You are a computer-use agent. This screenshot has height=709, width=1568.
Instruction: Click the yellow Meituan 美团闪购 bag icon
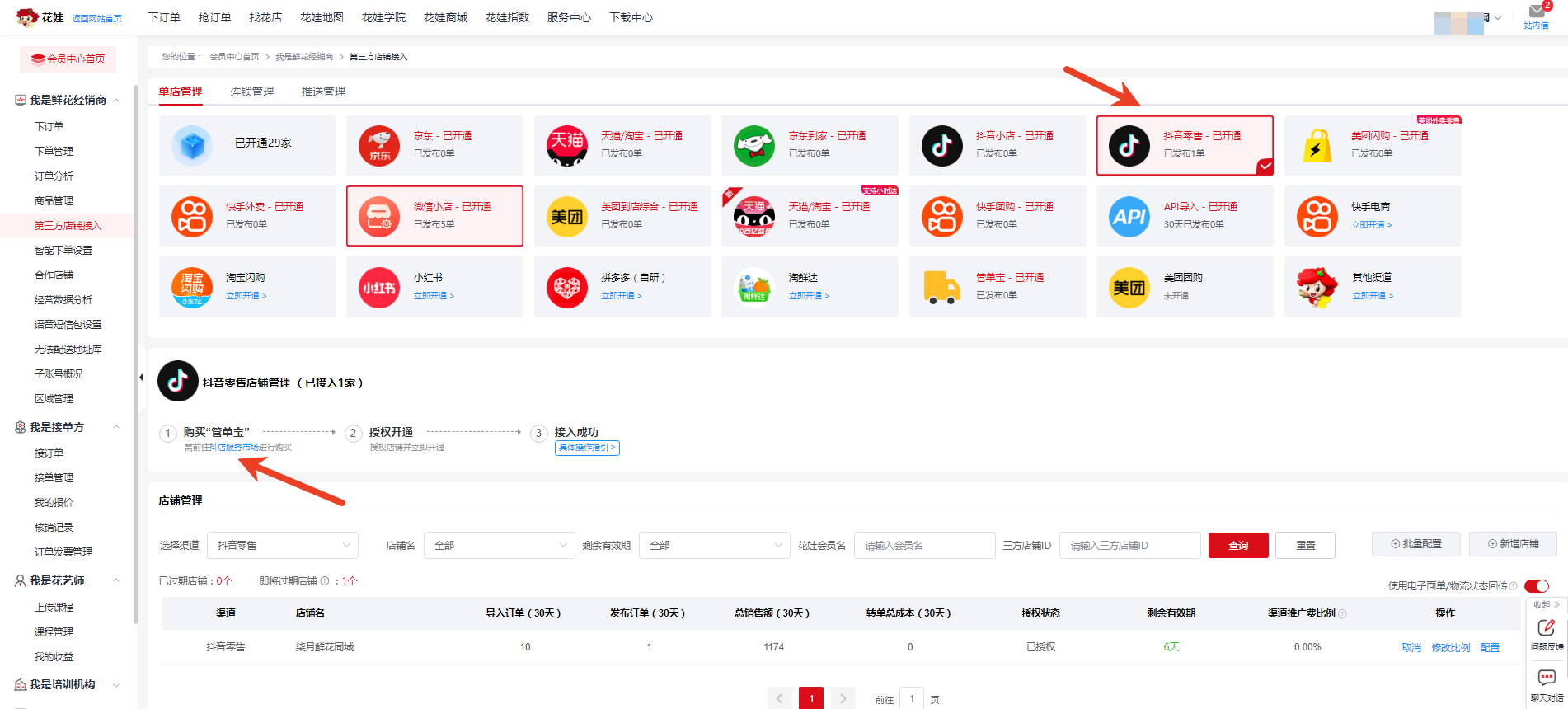1317,146
